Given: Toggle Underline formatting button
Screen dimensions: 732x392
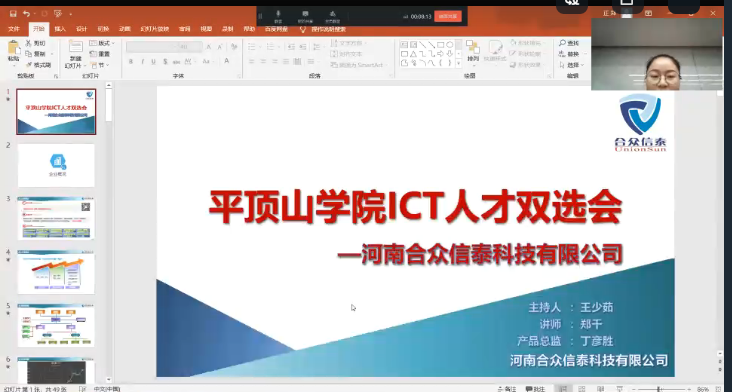Looking at the screenshot, I should pos(153,62).
